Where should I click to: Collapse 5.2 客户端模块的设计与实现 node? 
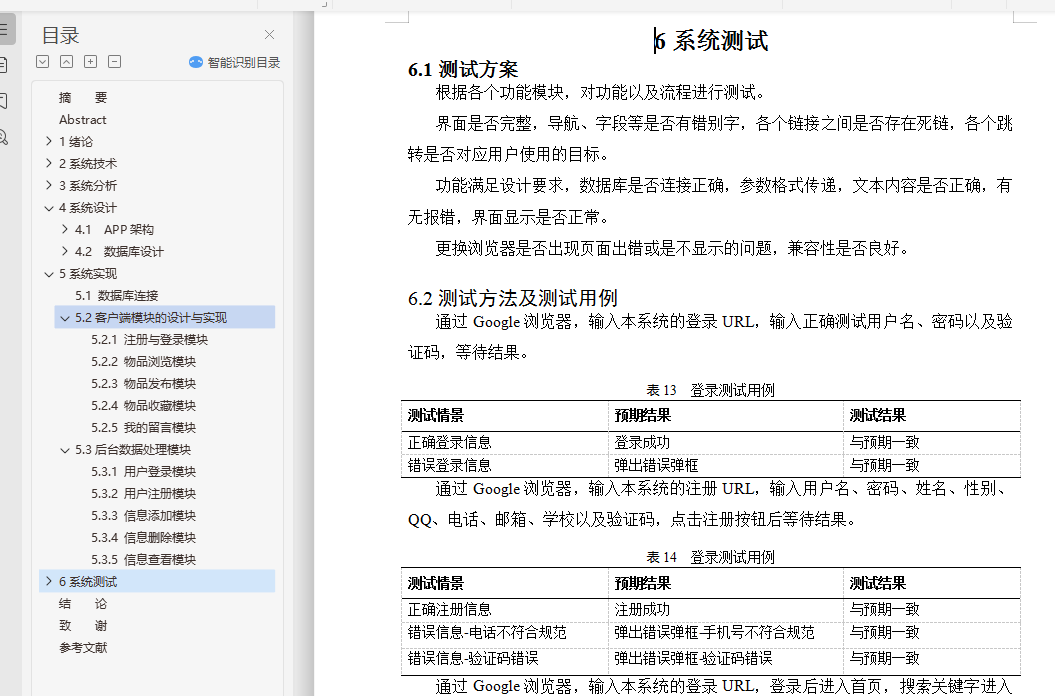[65, 318]
